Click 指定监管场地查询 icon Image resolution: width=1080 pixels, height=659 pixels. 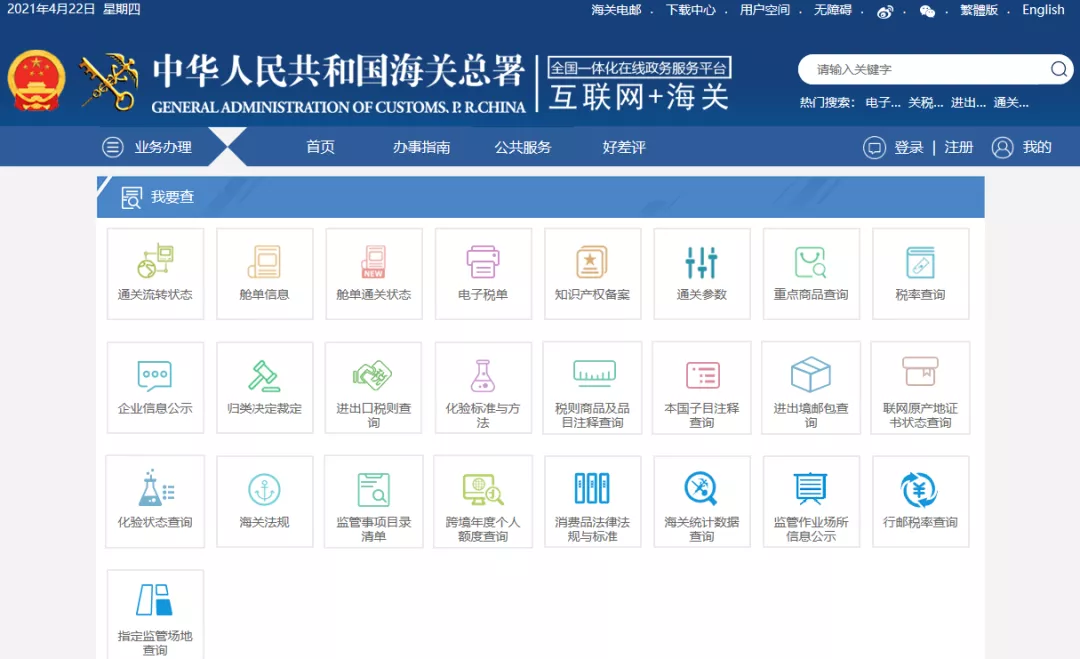tap(154, 600)
